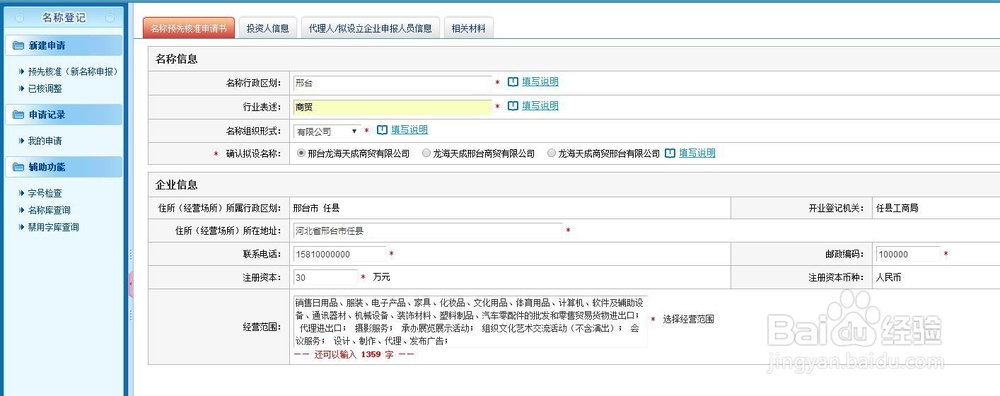The width and height of the screenshot is (1000, 396).
Task: Open 名称库查询 in sidebar
Action: [x=49, y=210]
